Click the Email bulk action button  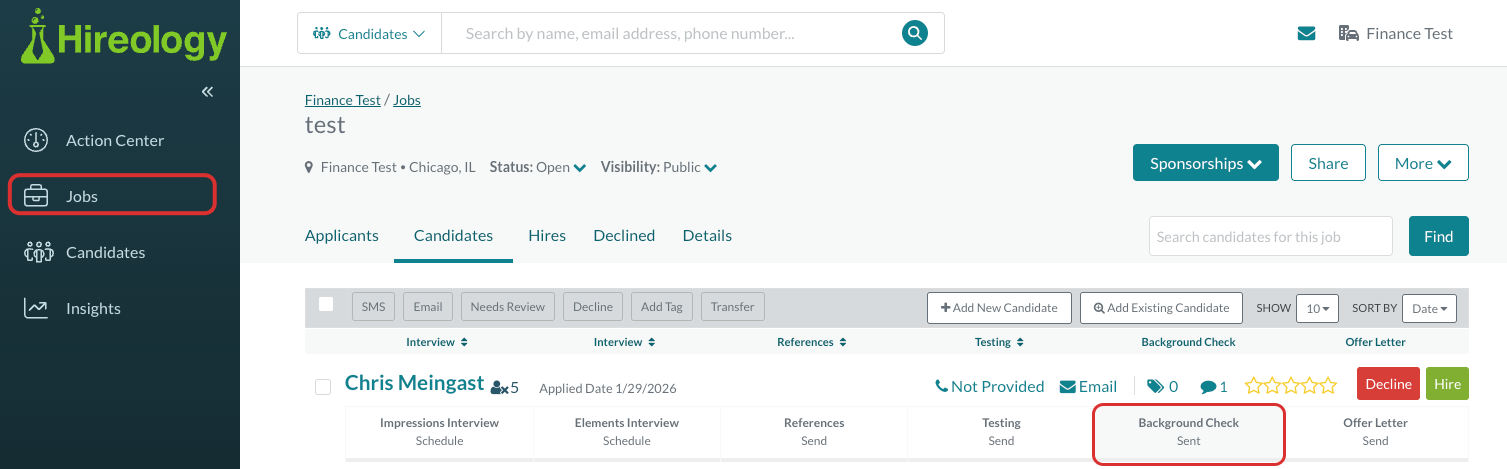pos(428,307)
